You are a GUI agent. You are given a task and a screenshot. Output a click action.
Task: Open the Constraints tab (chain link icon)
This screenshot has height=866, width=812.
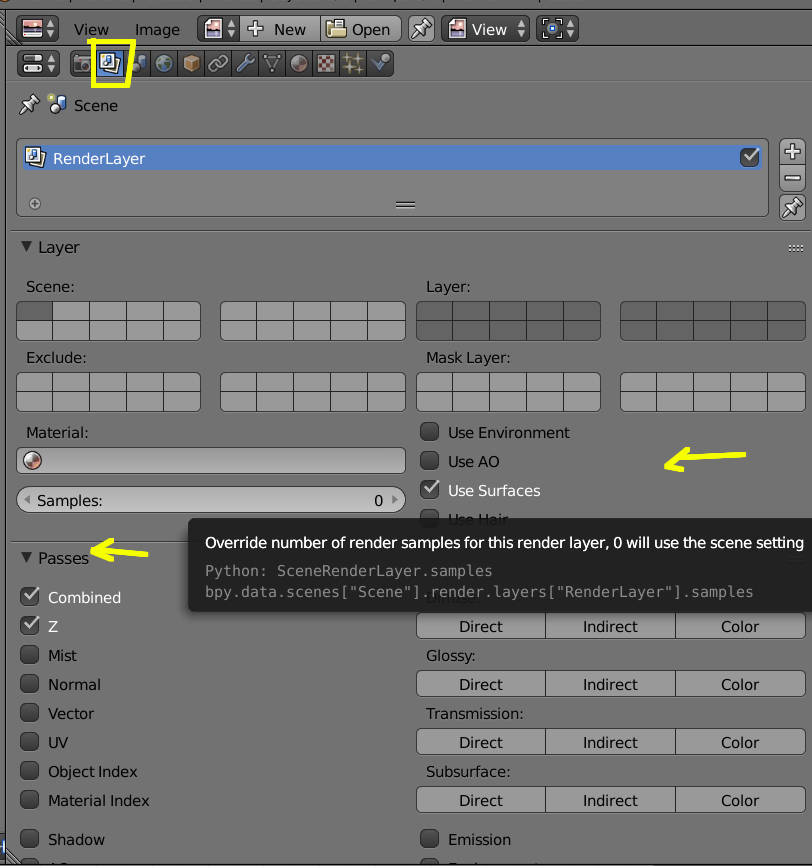(218, 64)
